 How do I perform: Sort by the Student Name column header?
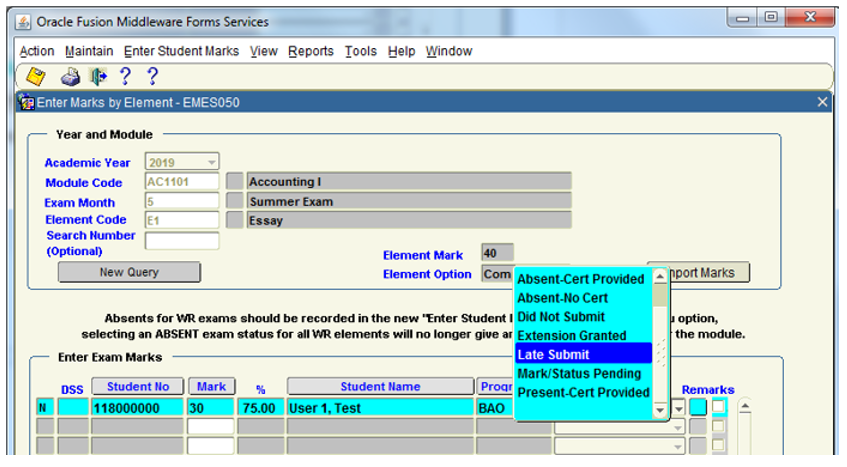pyautogui.click(x=380, y=386)
